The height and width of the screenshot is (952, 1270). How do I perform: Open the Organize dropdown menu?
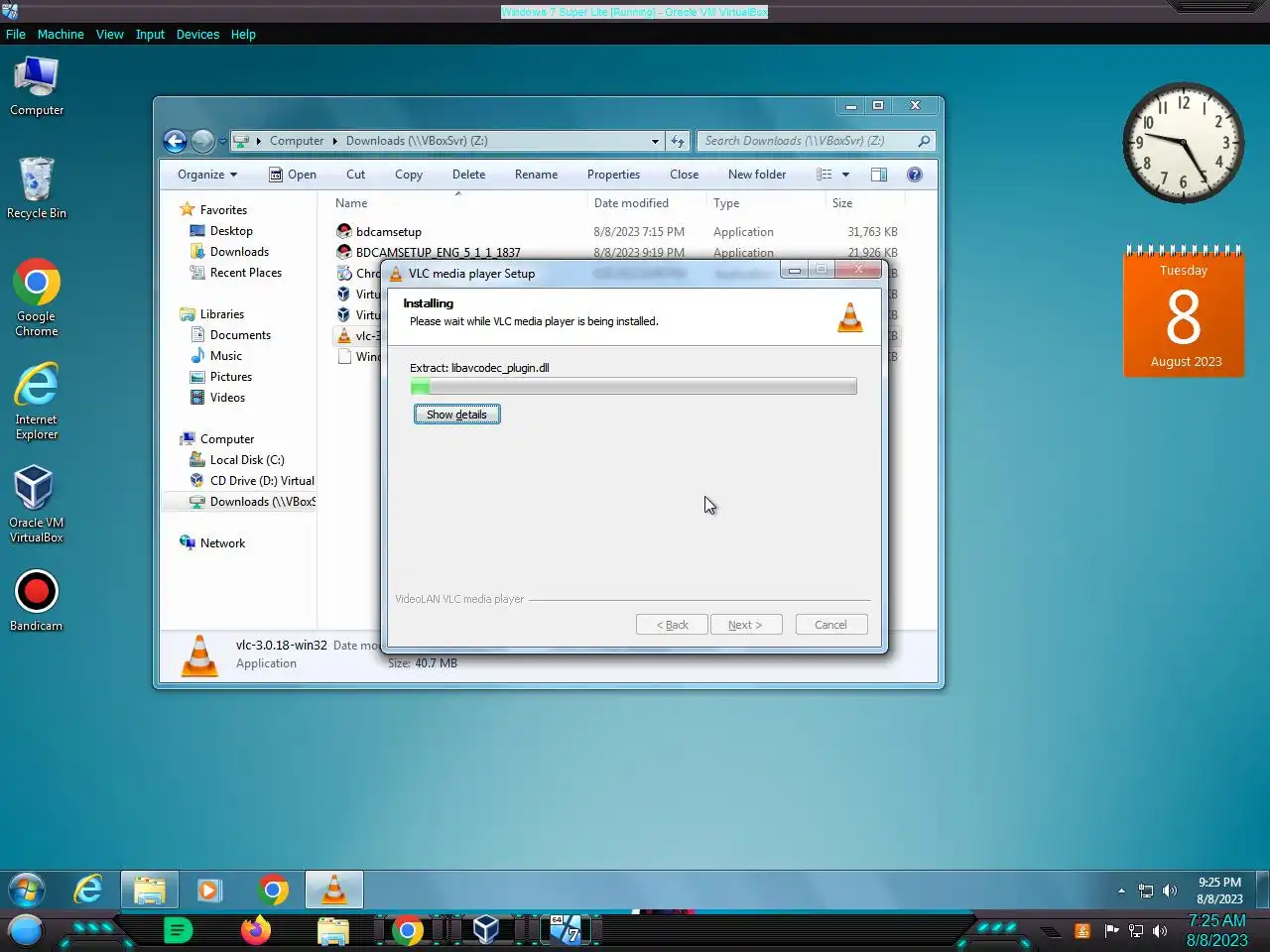pyautogui.click(x=207, y=175)
